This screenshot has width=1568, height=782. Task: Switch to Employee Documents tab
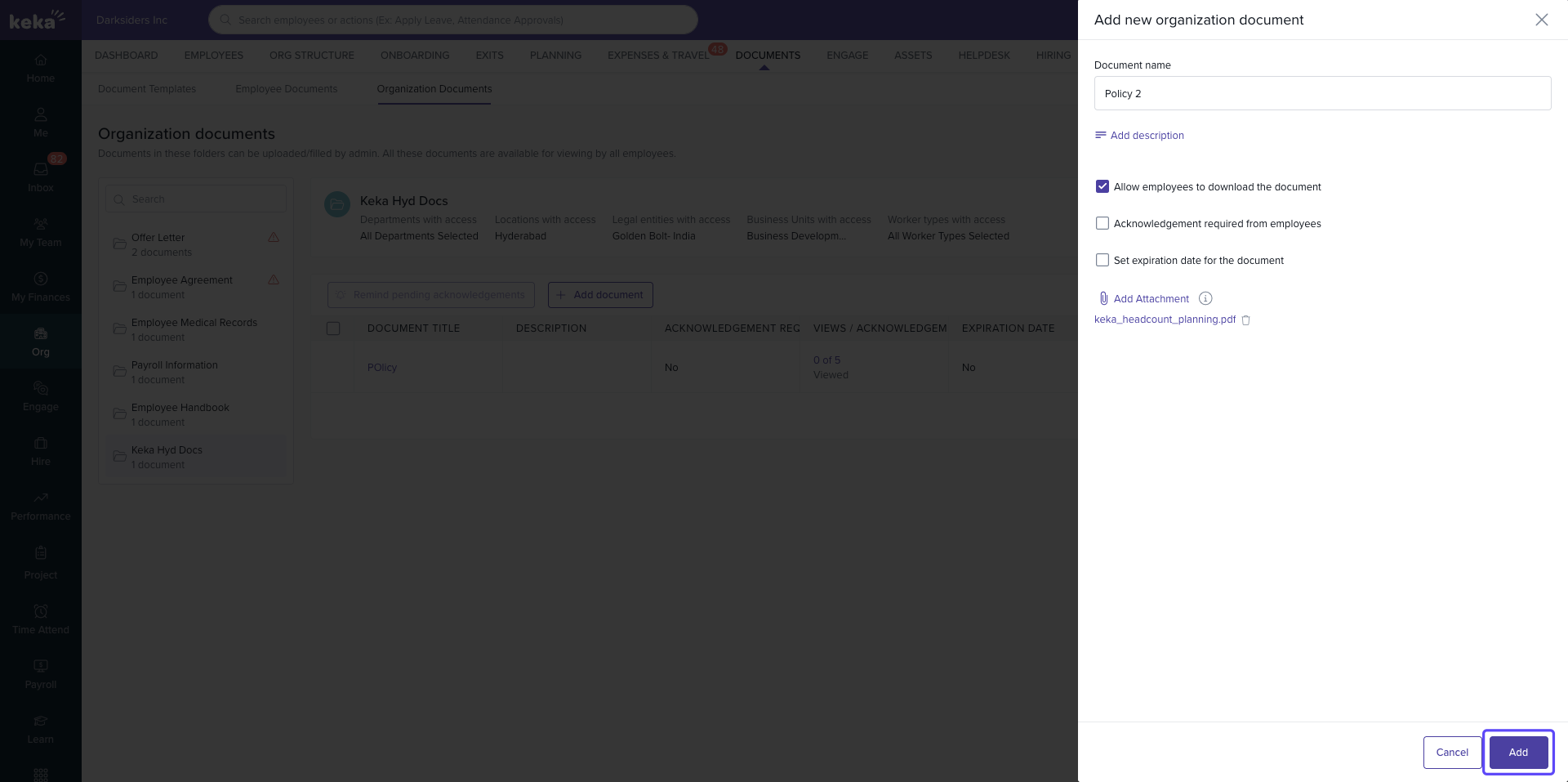click(x=286, y=89)
